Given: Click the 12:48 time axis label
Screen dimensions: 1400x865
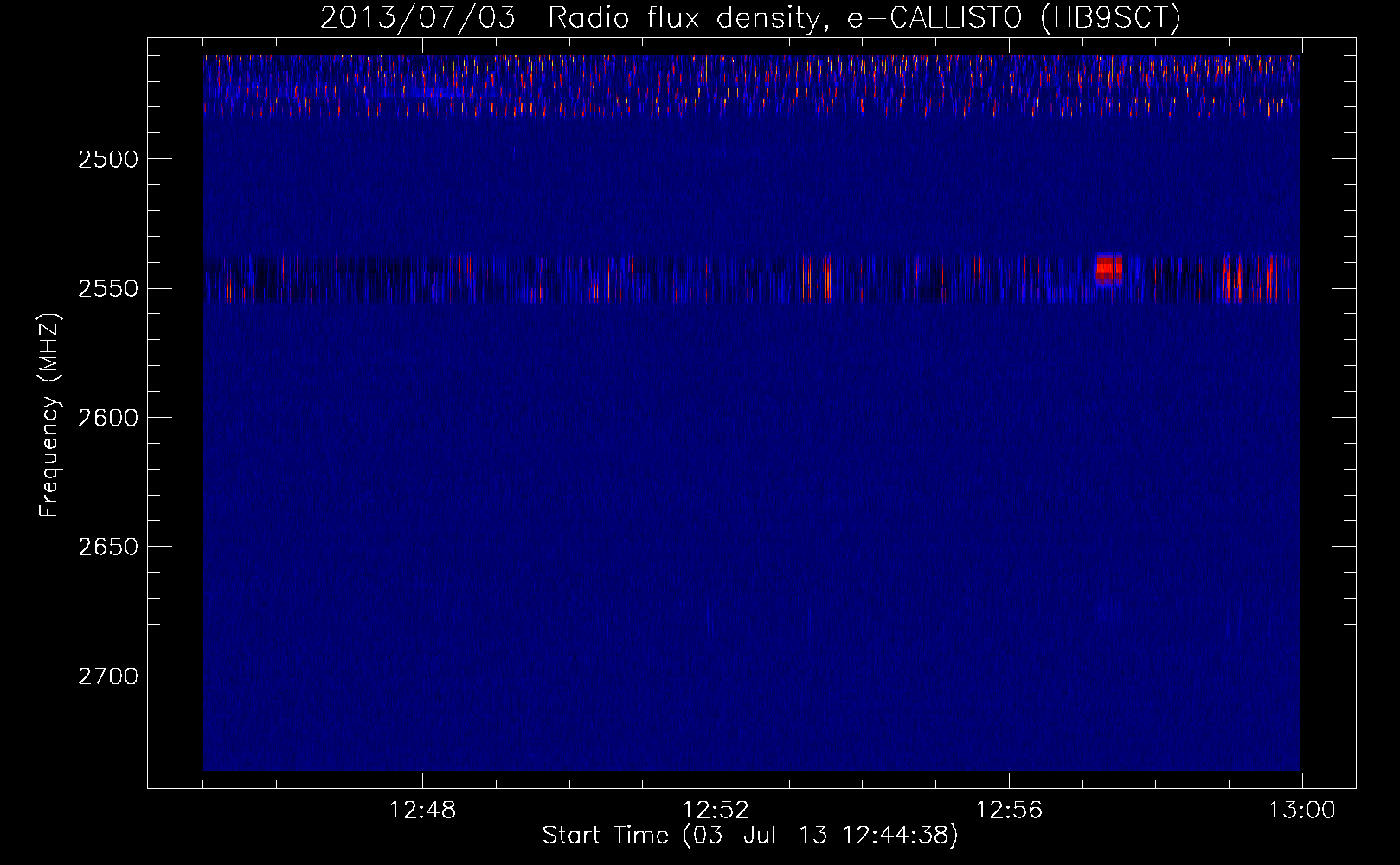Looking at the screenshot, I should (422, 811).
